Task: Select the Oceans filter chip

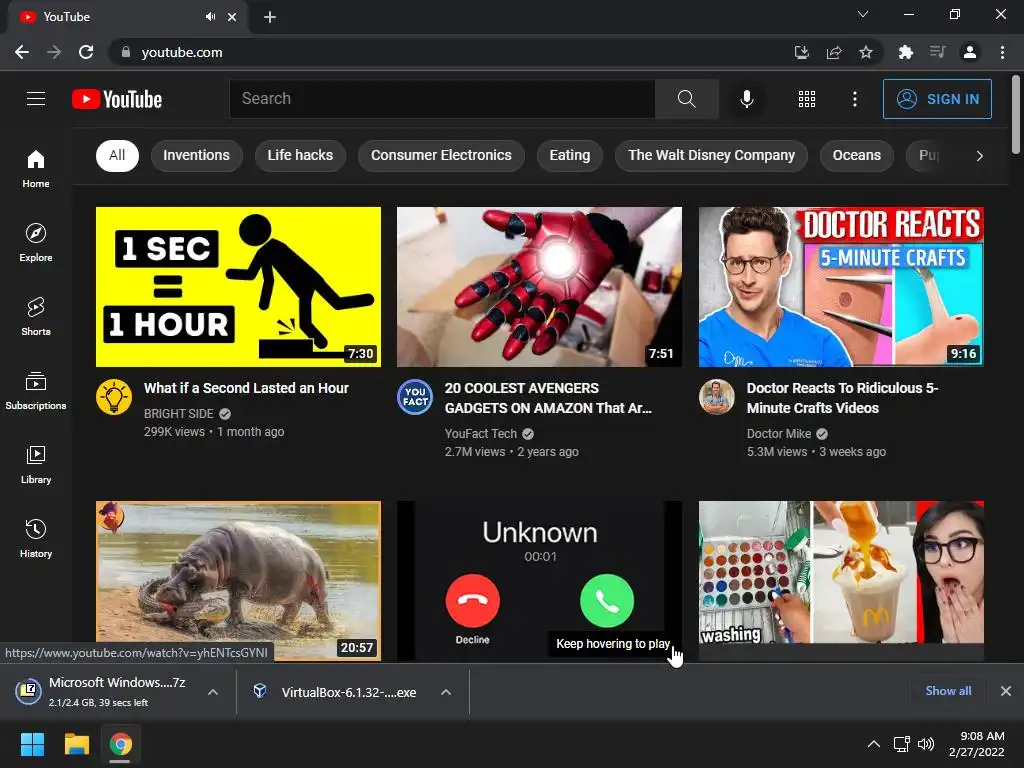Action: click(856, 155)
